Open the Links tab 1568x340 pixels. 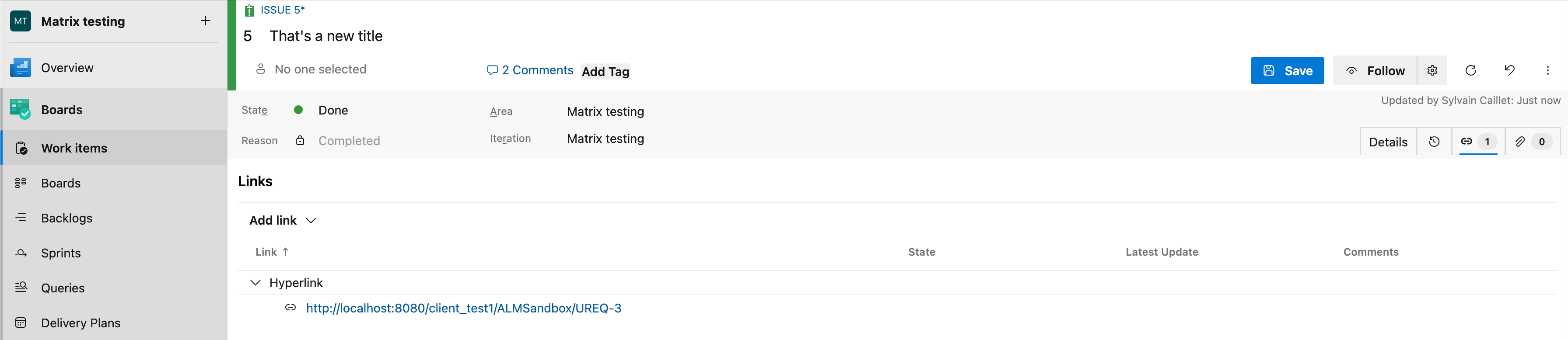click(x=1478, y=142)
